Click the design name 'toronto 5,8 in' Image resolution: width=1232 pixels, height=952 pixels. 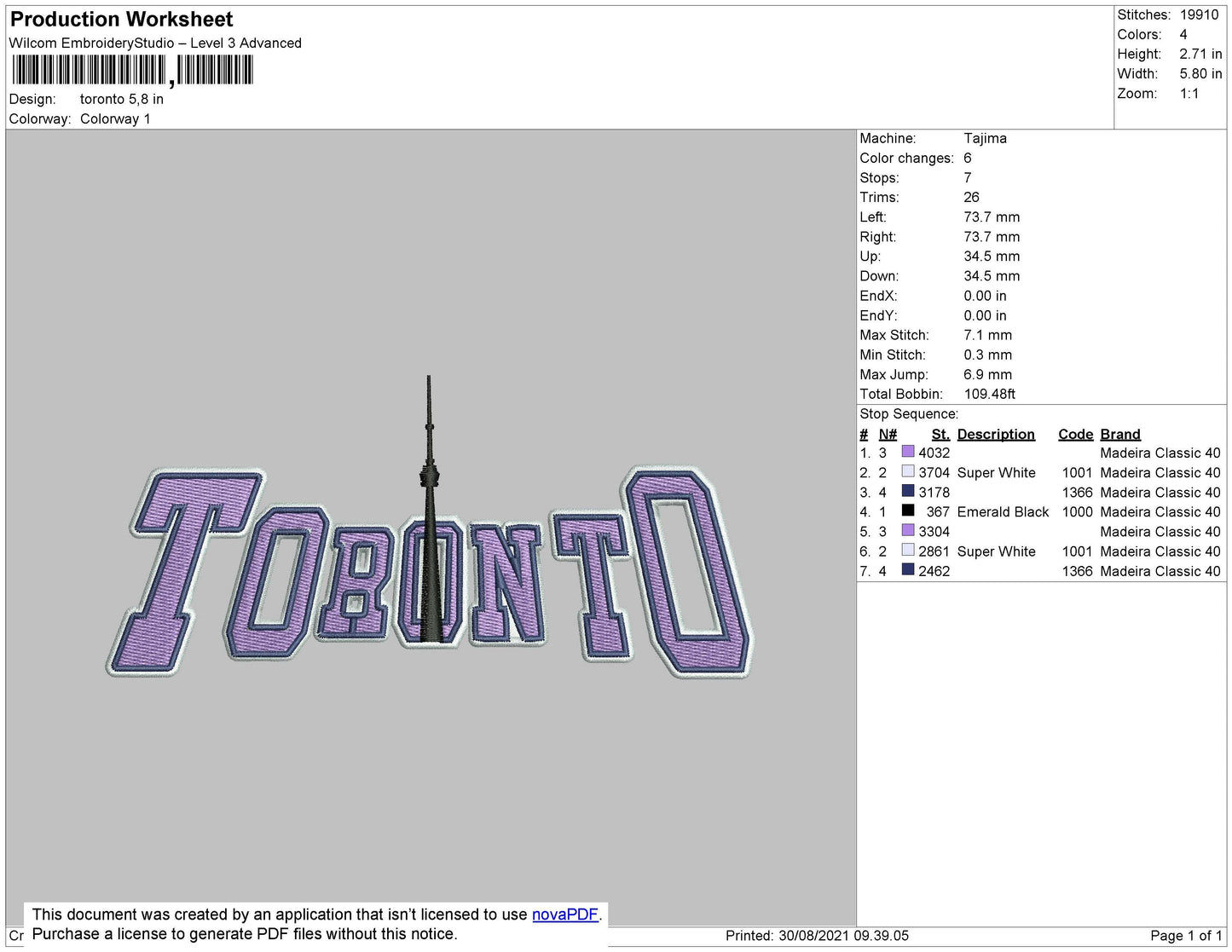point(122,99)
